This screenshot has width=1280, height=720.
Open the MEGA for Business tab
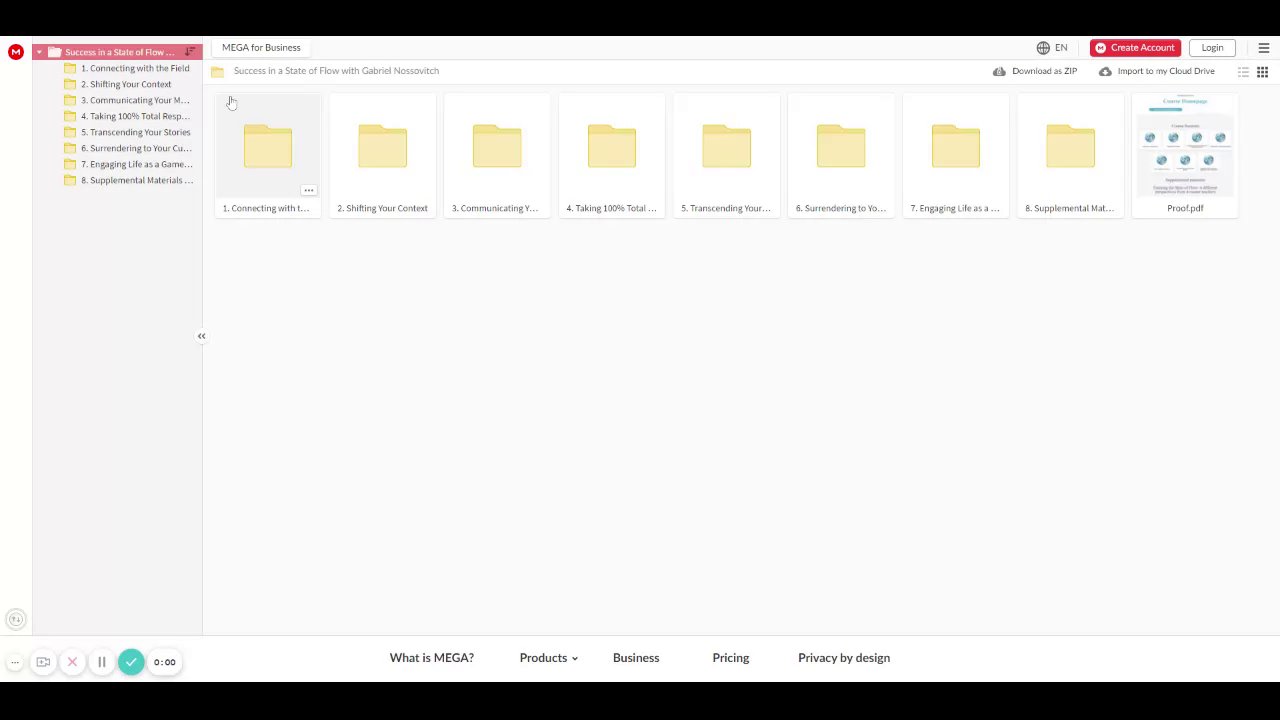coord(261,48)
